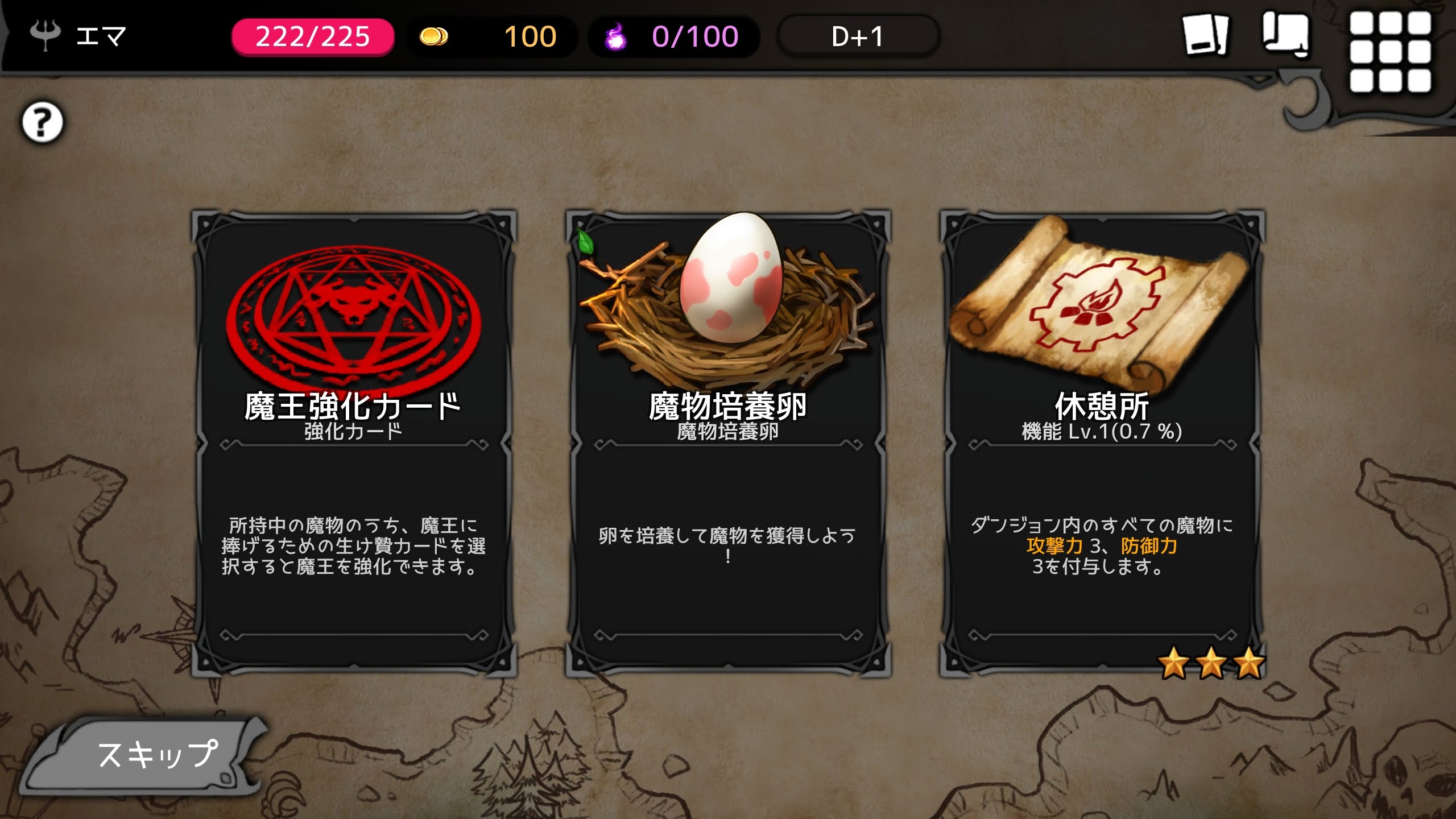1456x819 pixels.
Task: Click the three-star rarity on 休憩所
Action: pos(1211,663)
